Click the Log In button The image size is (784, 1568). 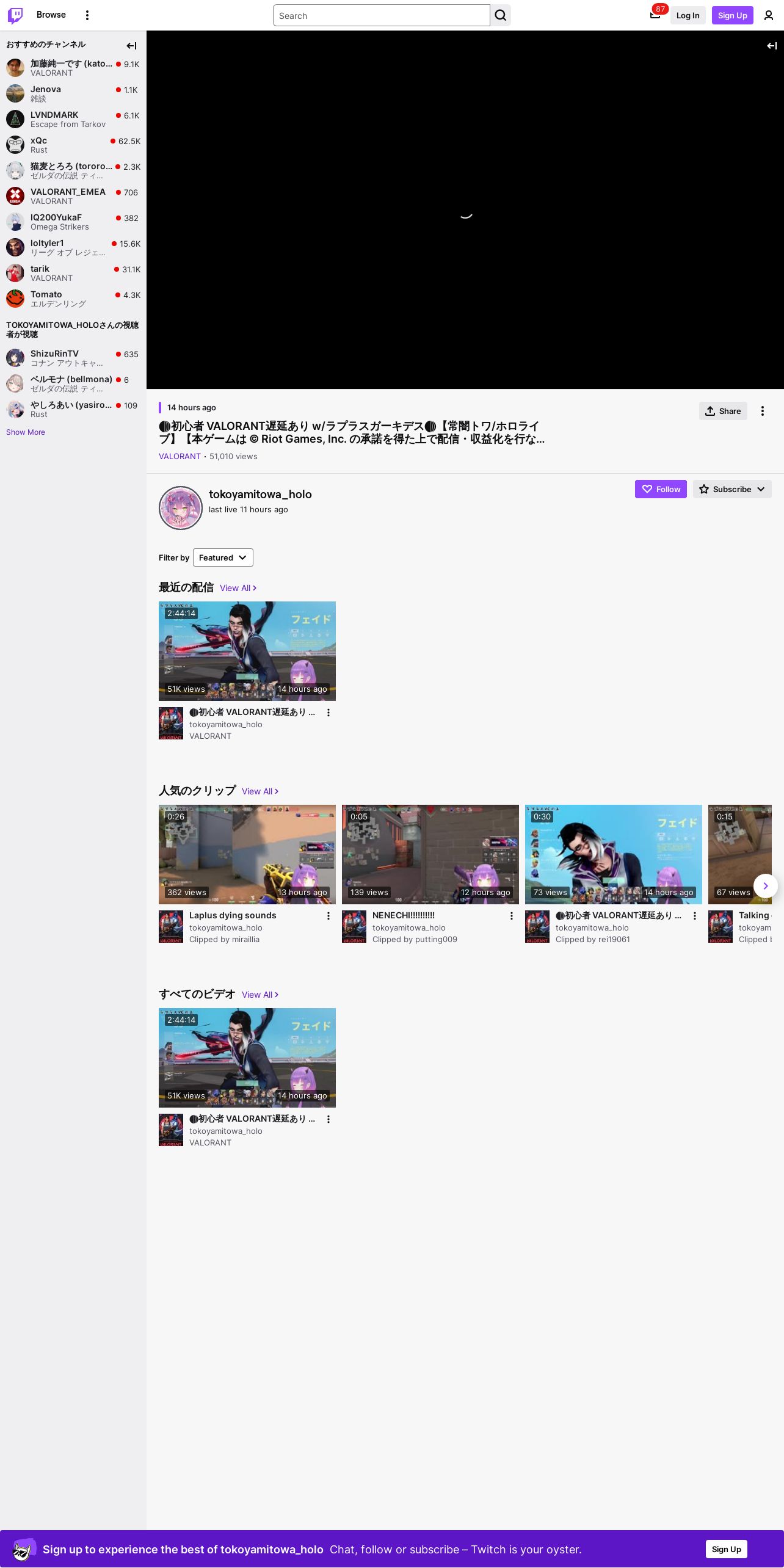click(x=688, y=15)
